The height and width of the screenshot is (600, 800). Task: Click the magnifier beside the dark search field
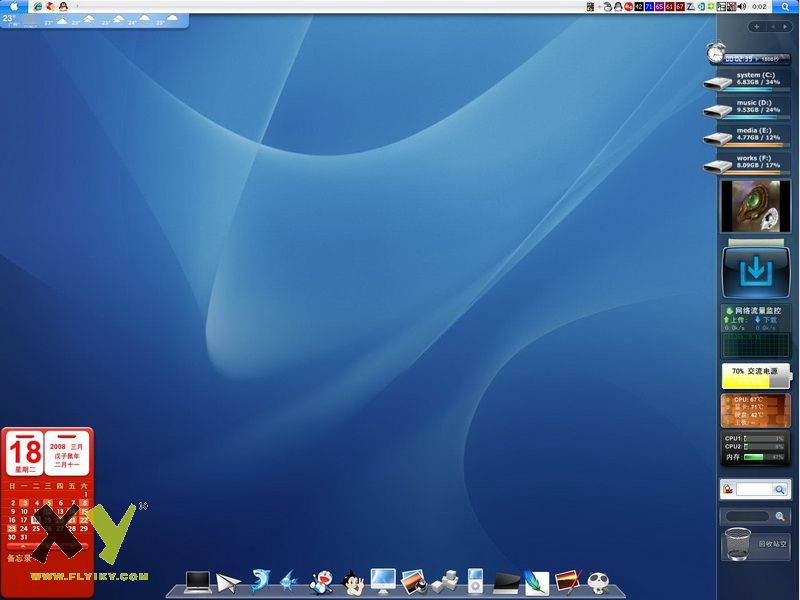[780, 516]
